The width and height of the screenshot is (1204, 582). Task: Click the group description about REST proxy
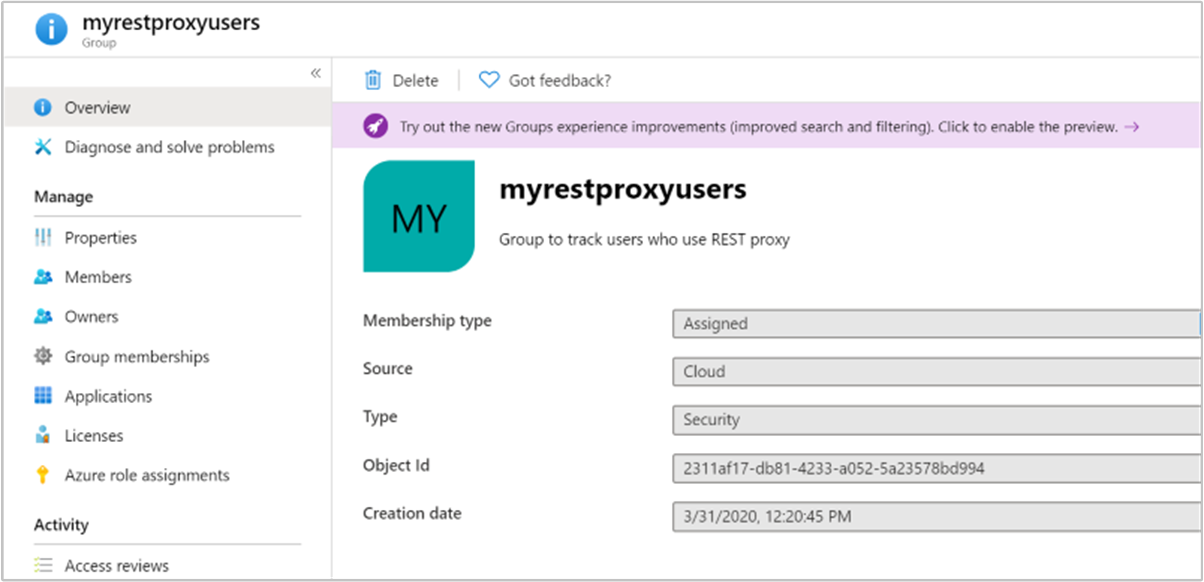tap(644, 240)
